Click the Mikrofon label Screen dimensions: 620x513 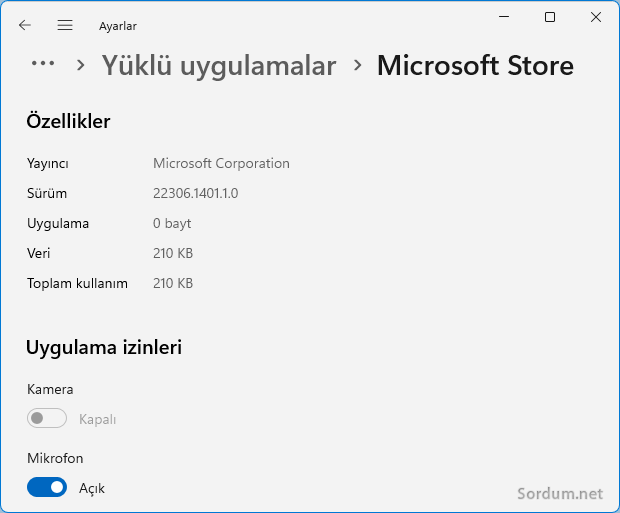pos(55,458)
